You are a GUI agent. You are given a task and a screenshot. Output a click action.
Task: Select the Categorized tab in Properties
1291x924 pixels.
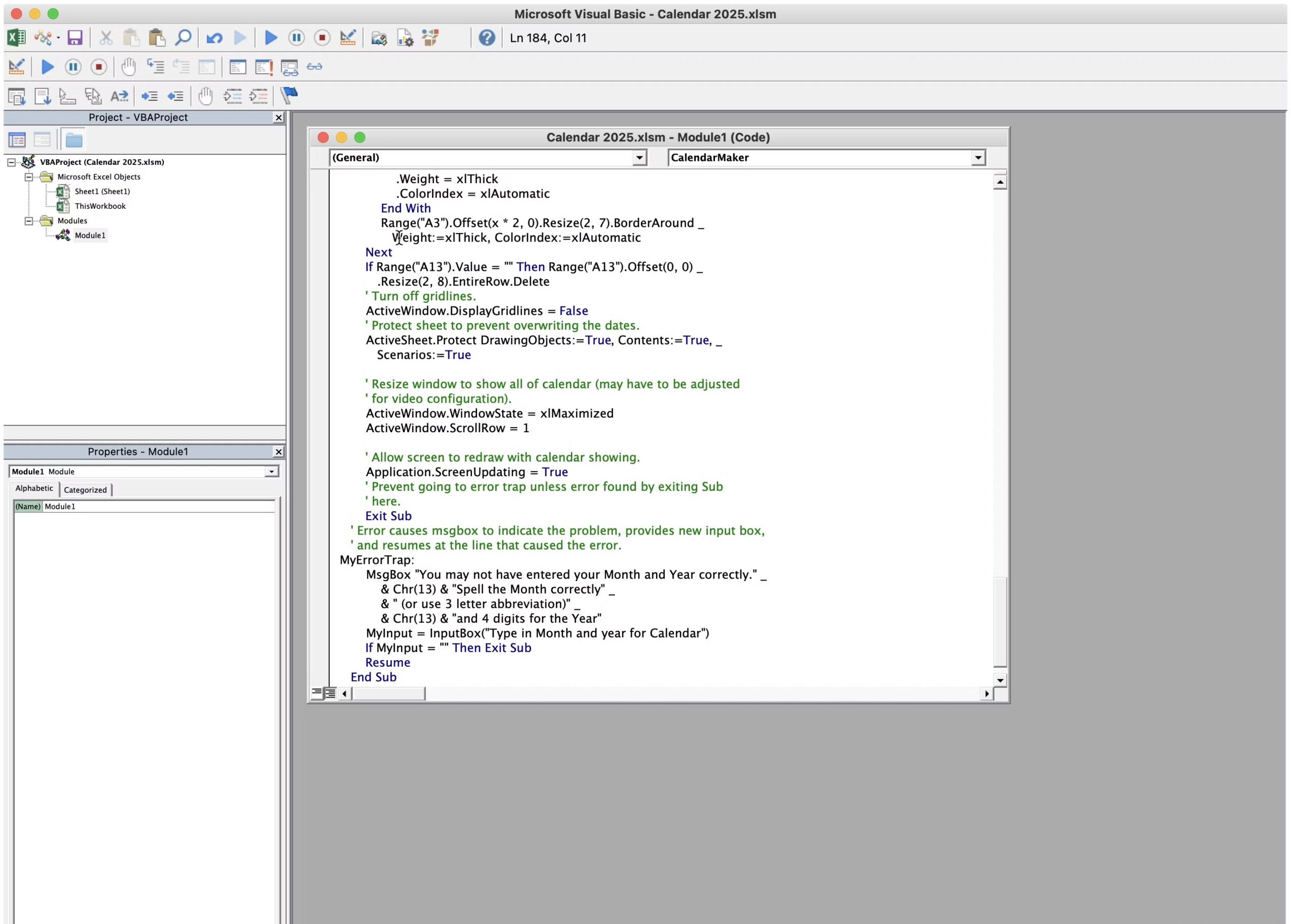coord(85,489)
